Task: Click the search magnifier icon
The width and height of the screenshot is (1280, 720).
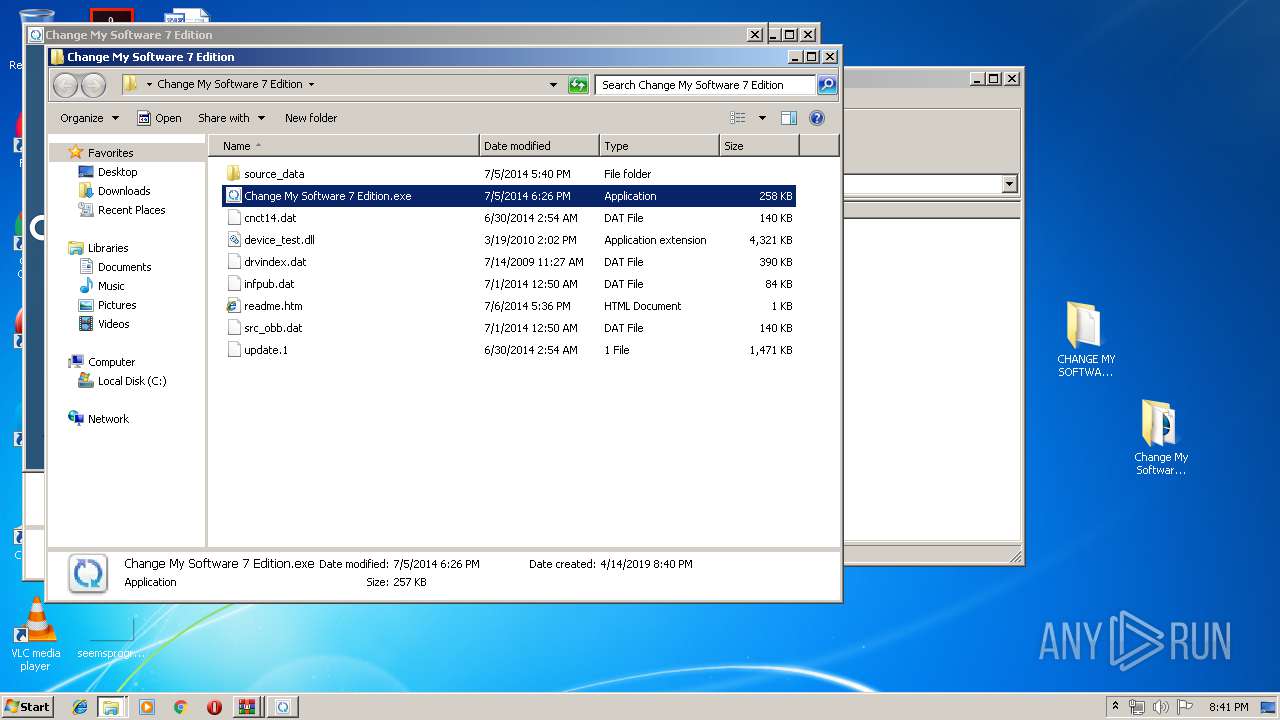Action: [827, 85]
